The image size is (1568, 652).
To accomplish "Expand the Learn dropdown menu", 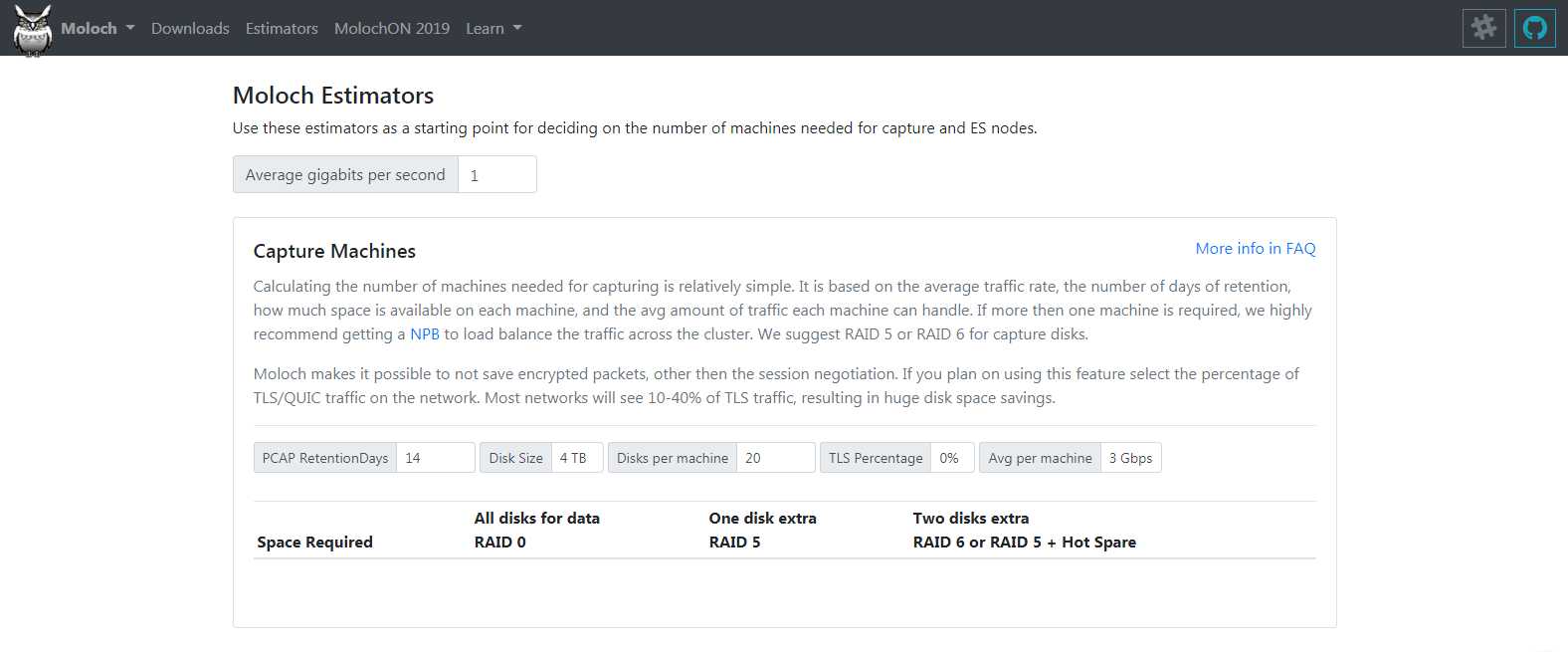I will pyautogui.click(x=493, y=28).
